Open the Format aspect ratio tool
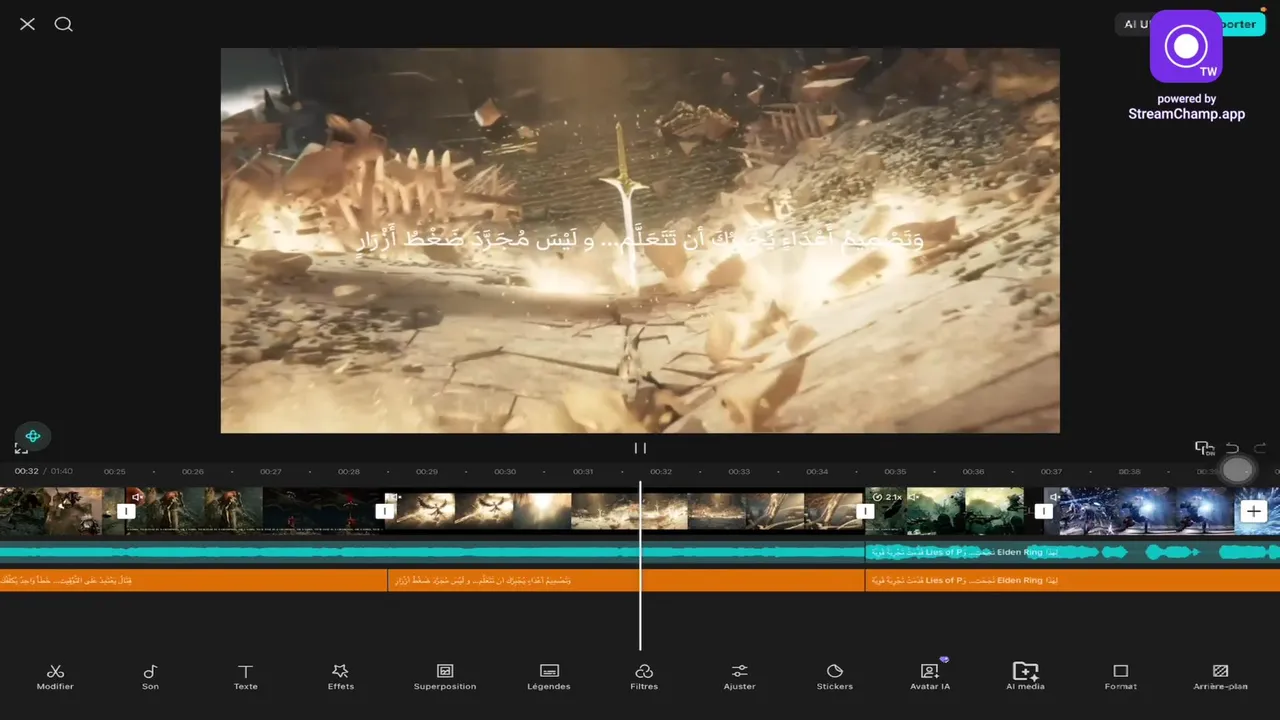 (x=1121, y=677)
